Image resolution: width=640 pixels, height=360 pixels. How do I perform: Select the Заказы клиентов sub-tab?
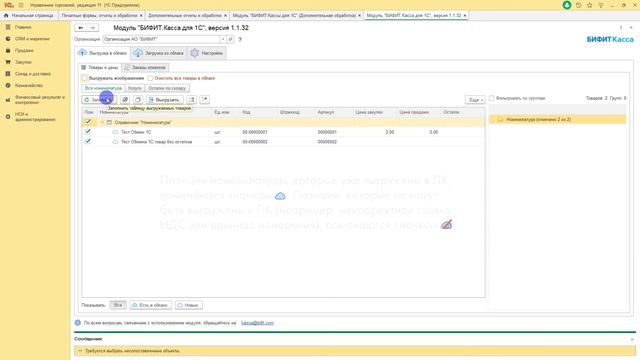pyautogui.click(x=145, y=67)
